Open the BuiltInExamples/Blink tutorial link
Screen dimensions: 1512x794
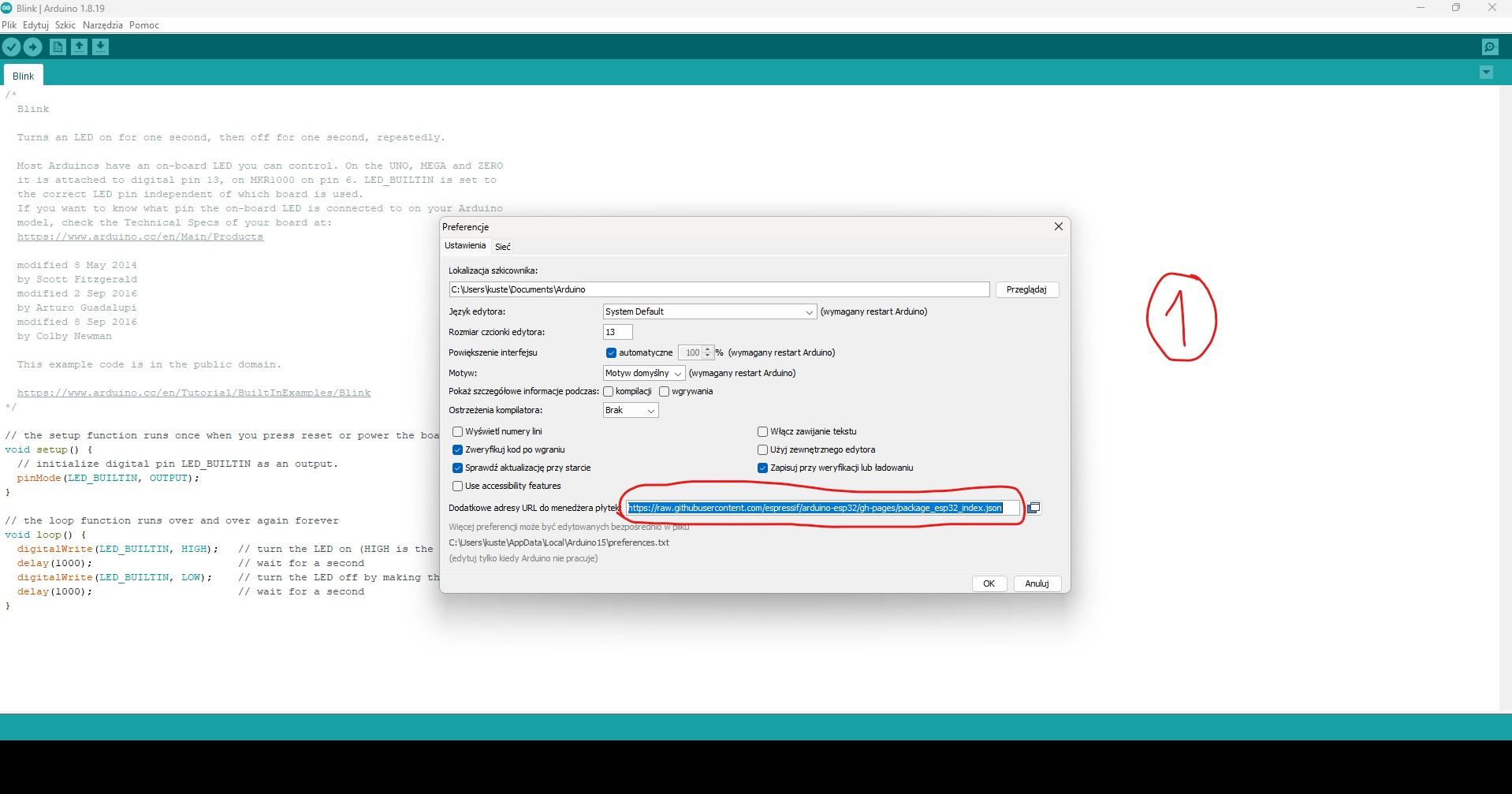pyautogui.click(x=194, y=393)
